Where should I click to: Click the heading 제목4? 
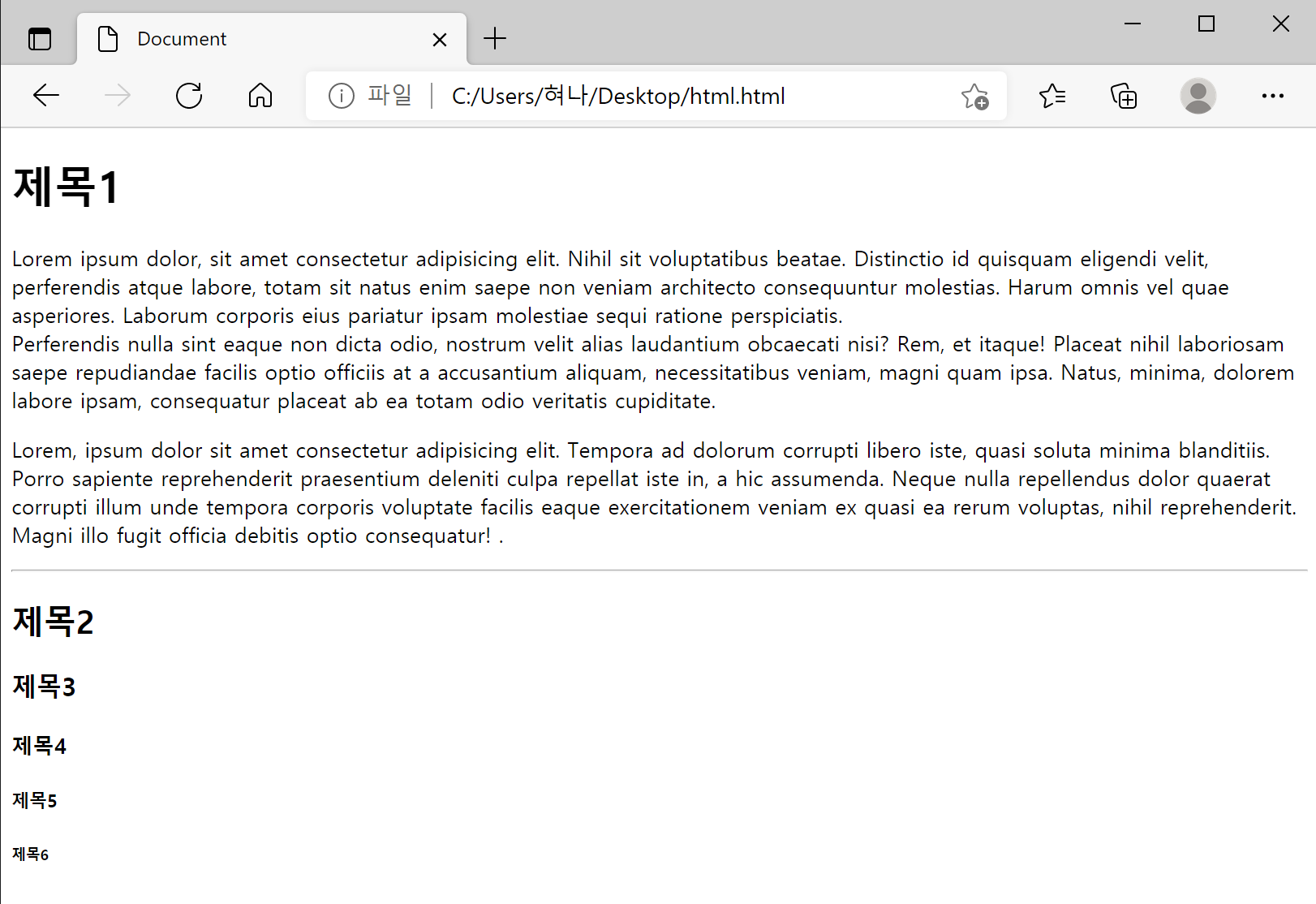point(39,746)
